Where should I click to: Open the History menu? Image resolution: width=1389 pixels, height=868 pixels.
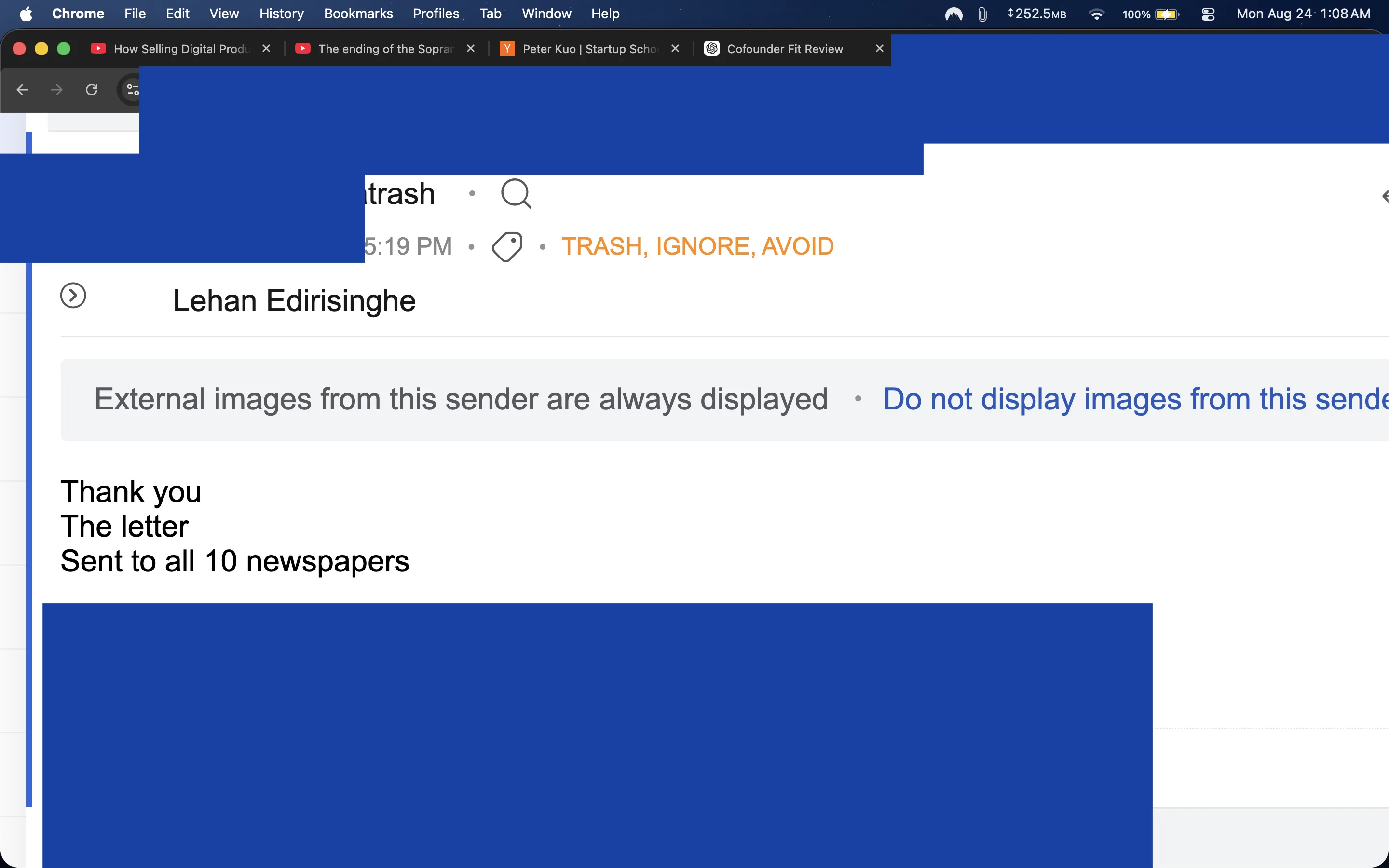pos(281,14)
